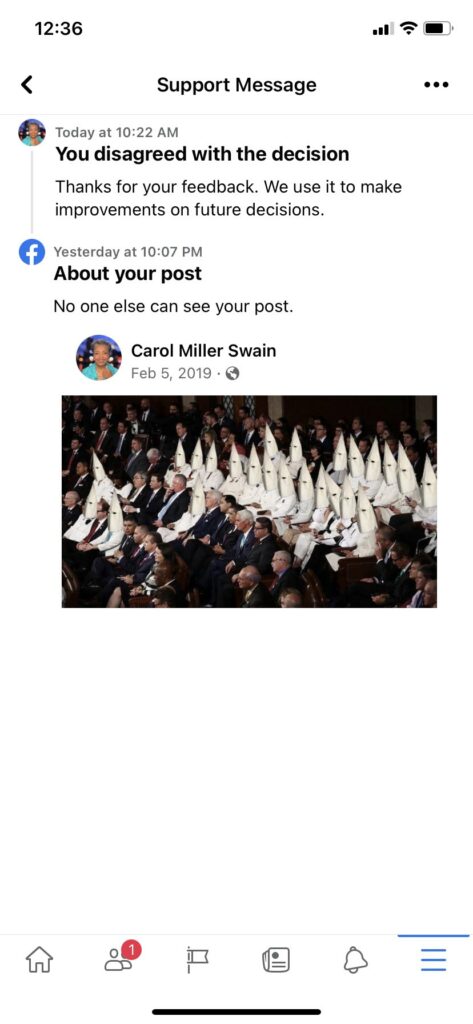Tap the battery status icon
The image size is (473, 1024).
click(x=438, y=29)
